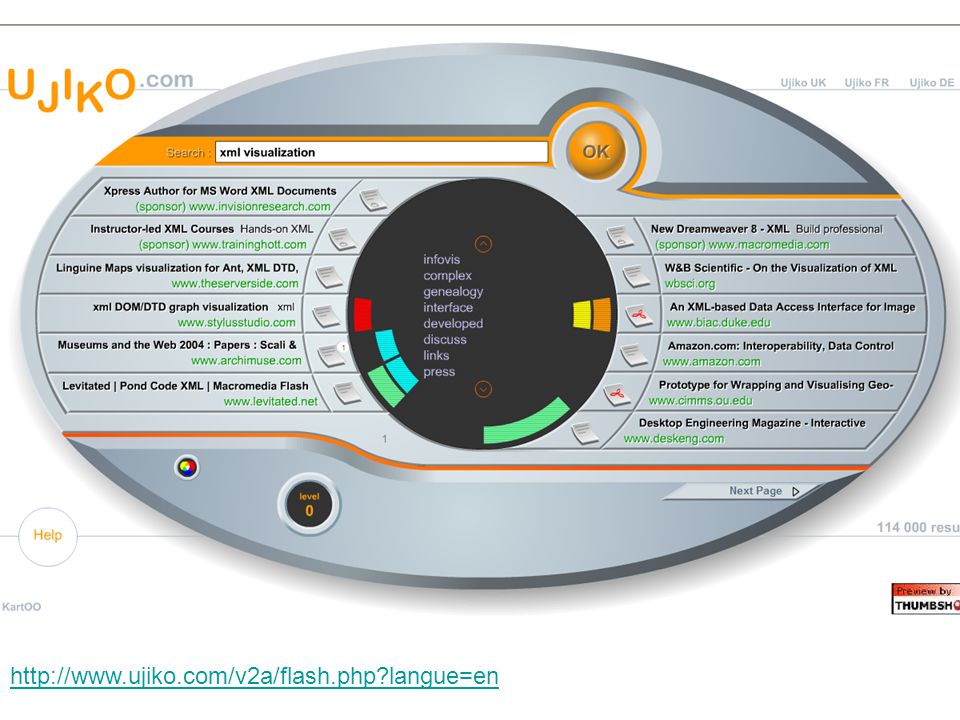
Task: Open PDF icon for XML-based Data Access result
Action: [639, 315]
